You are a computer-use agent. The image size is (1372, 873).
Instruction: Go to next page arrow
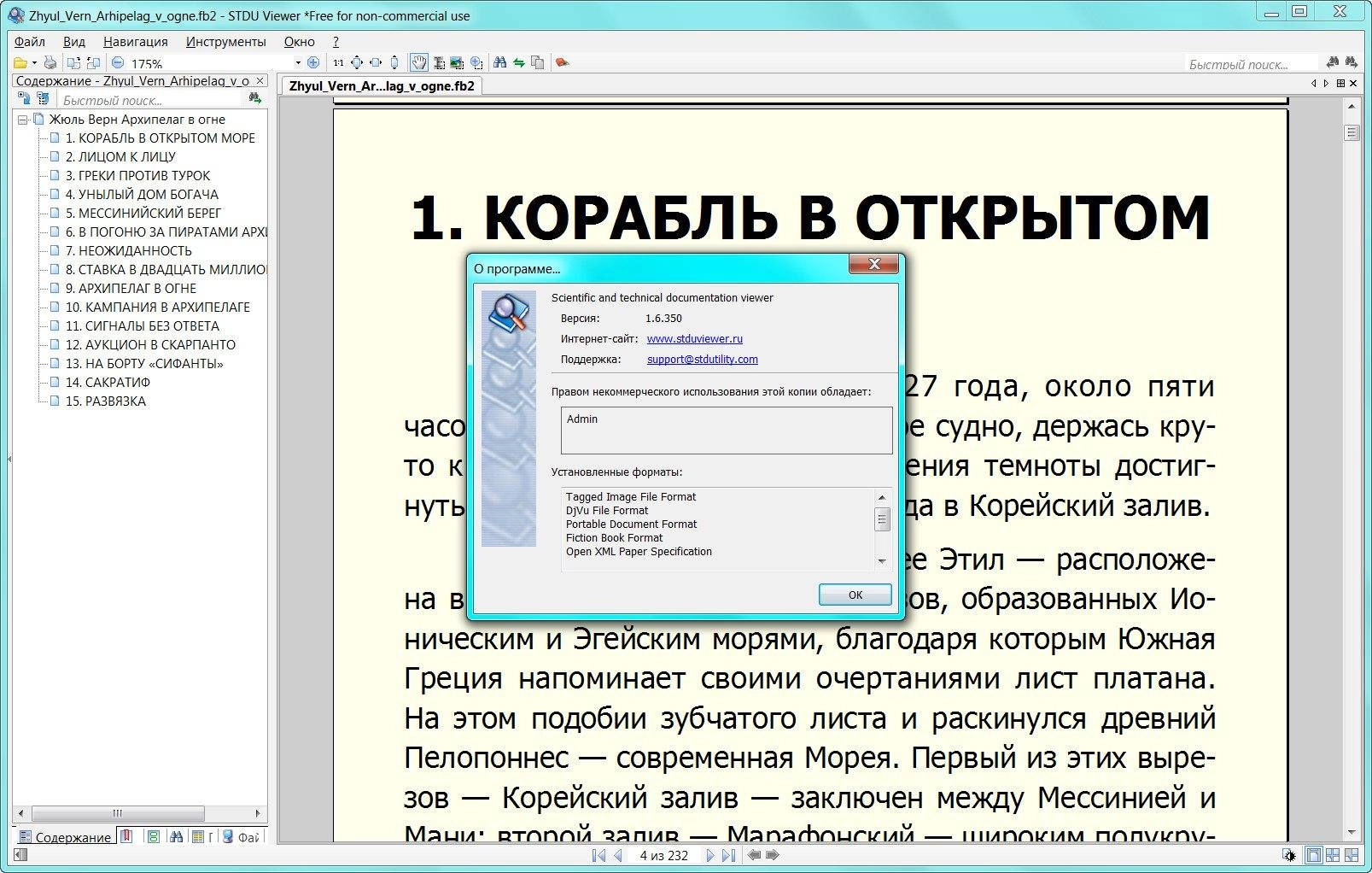click(710, 855)
